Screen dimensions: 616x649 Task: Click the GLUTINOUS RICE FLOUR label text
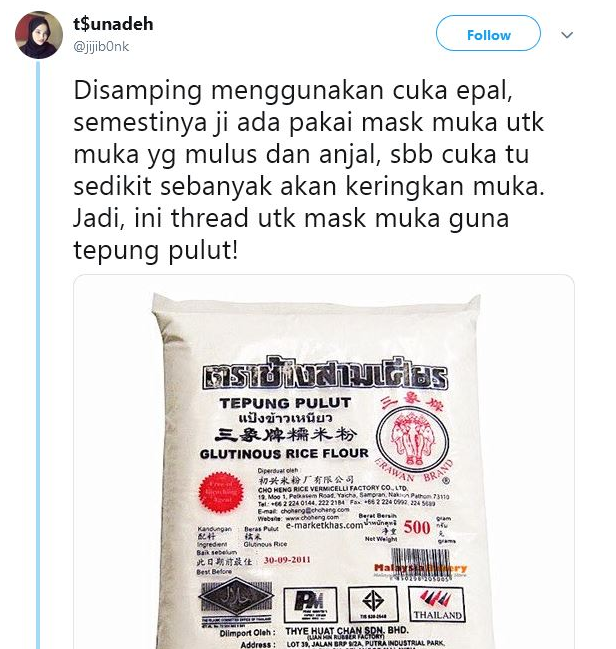click(284, 454)
